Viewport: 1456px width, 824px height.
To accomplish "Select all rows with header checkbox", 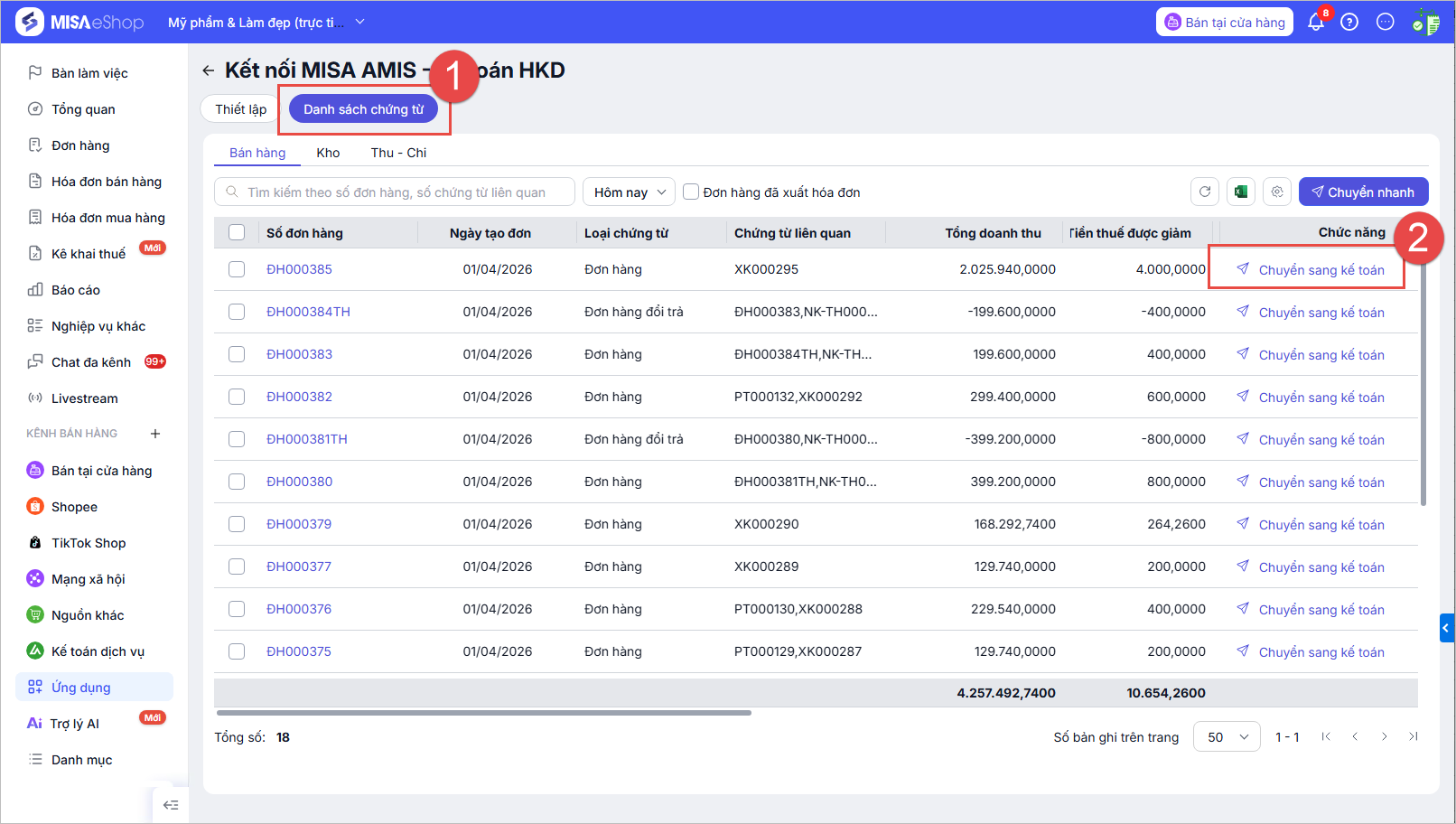I will coord(237,232).
